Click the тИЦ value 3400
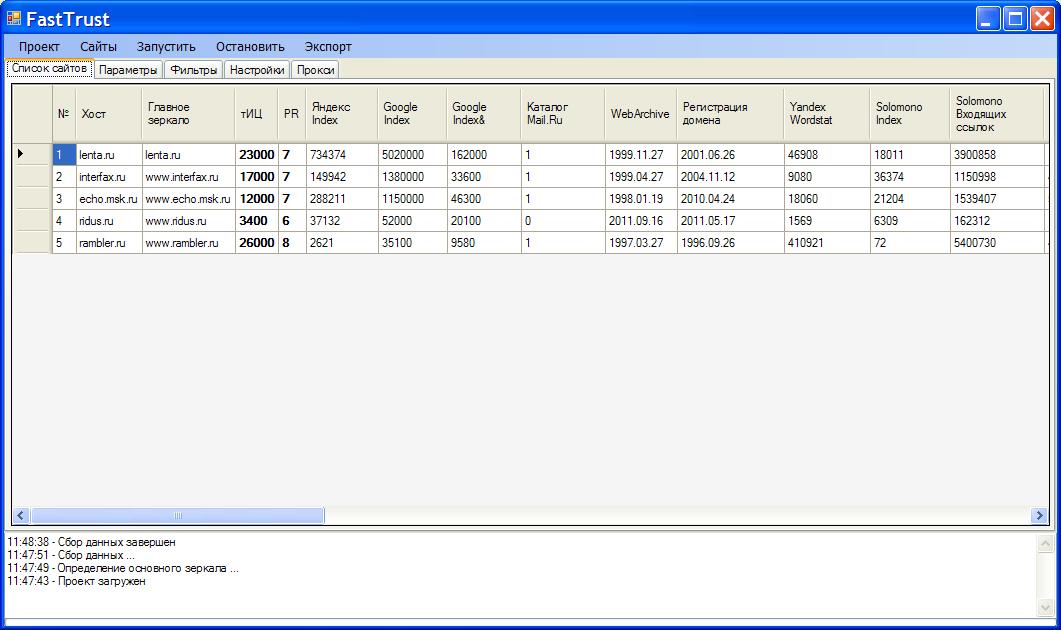Viewport: 1061px width, 630px height. point(256,221)
